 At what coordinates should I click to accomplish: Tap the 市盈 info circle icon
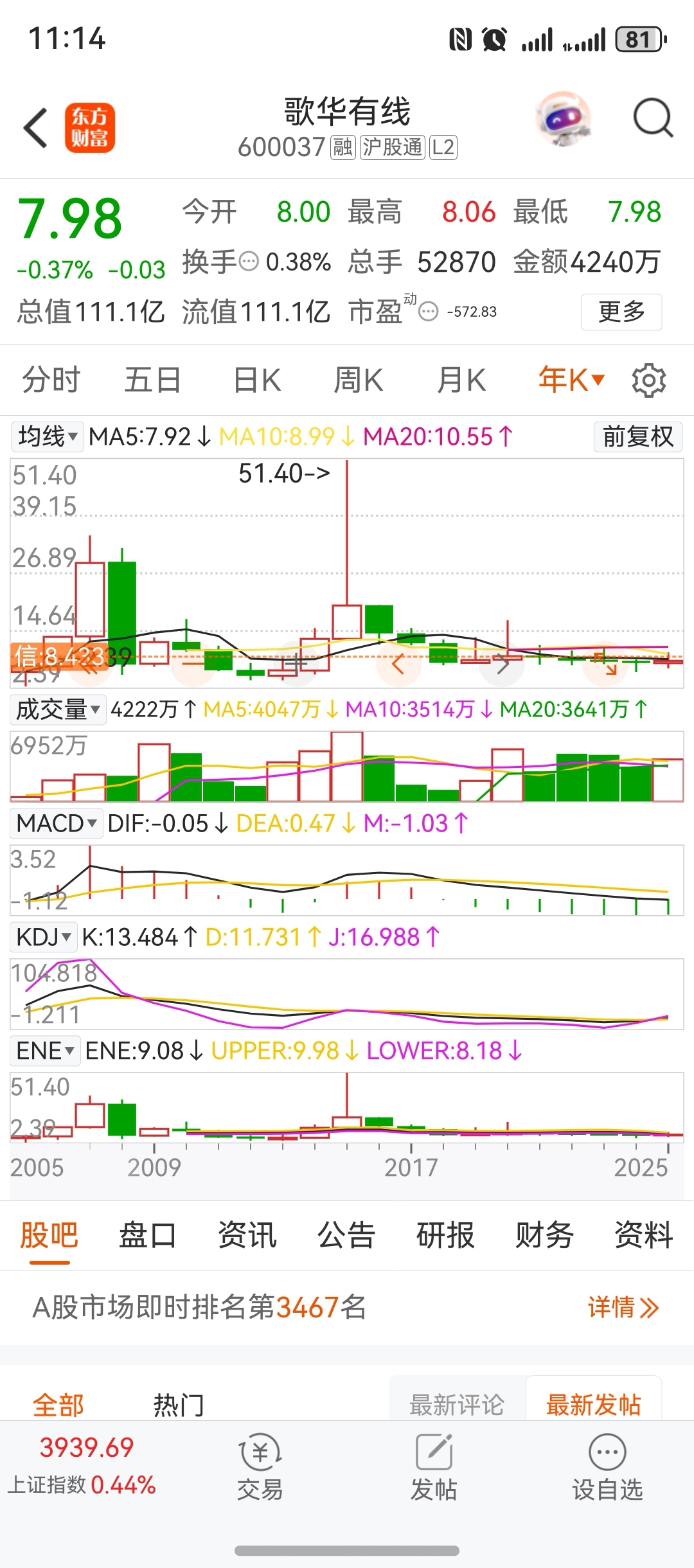[428, 312]
